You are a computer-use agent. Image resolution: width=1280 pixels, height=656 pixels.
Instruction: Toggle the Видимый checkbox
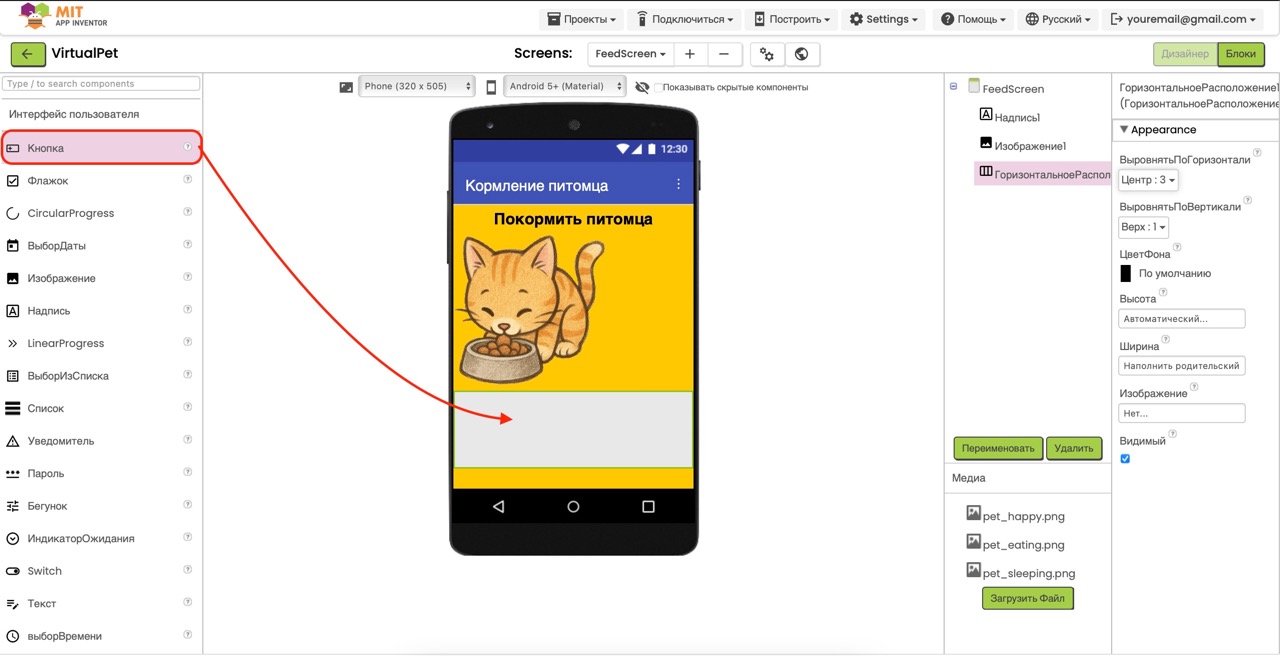pyautogui.click(x=1125, y=459)
